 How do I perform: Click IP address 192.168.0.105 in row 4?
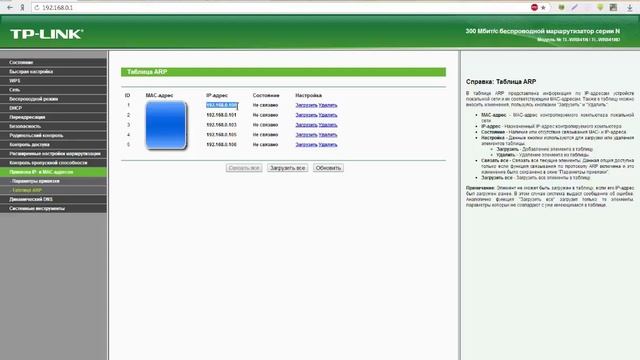click(x=222, y=135)
